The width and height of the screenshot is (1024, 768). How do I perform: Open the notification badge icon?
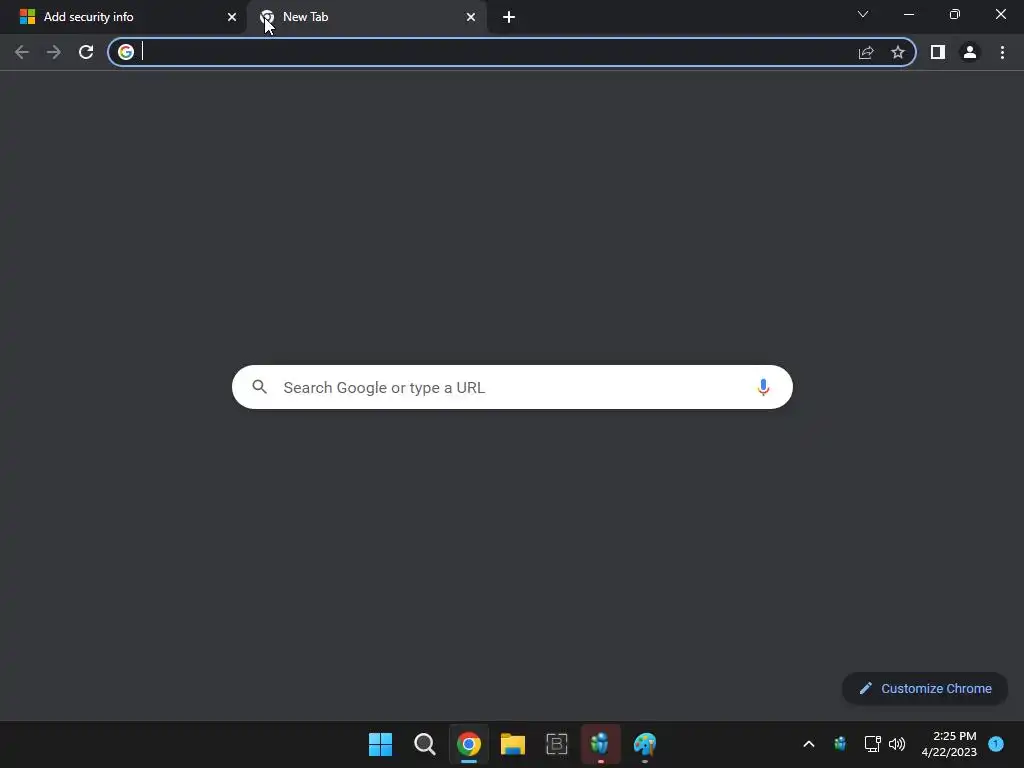click(996, 744)
